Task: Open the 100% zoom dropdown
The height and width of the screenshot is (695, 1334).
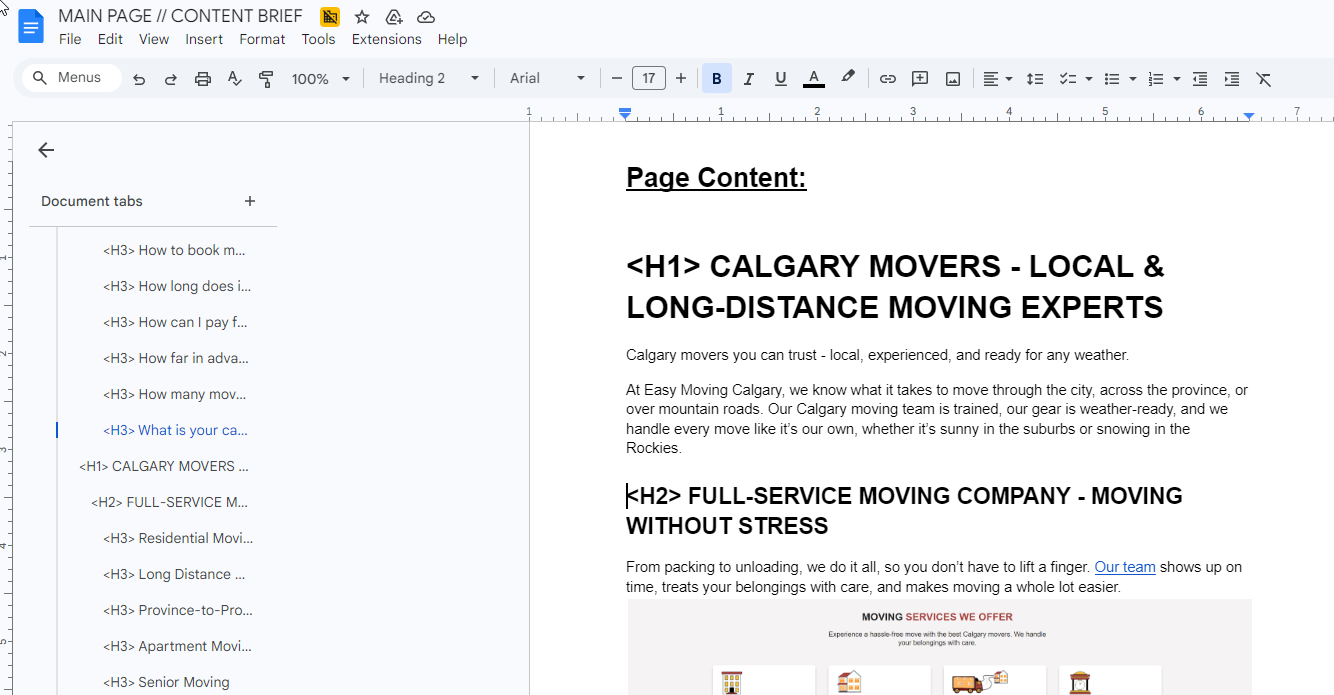Action: tap(321, 79)
